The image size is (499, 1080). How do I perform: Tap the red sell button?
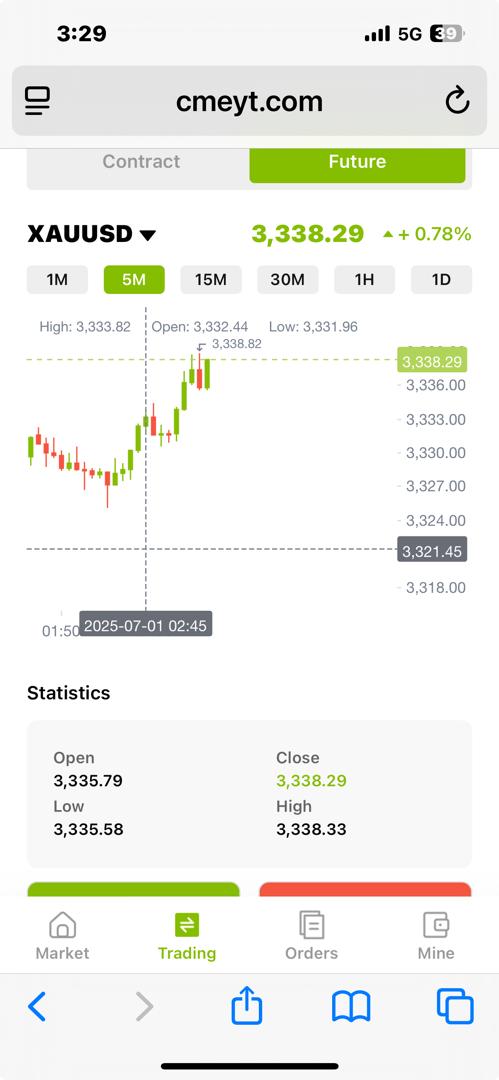(365, 889)
